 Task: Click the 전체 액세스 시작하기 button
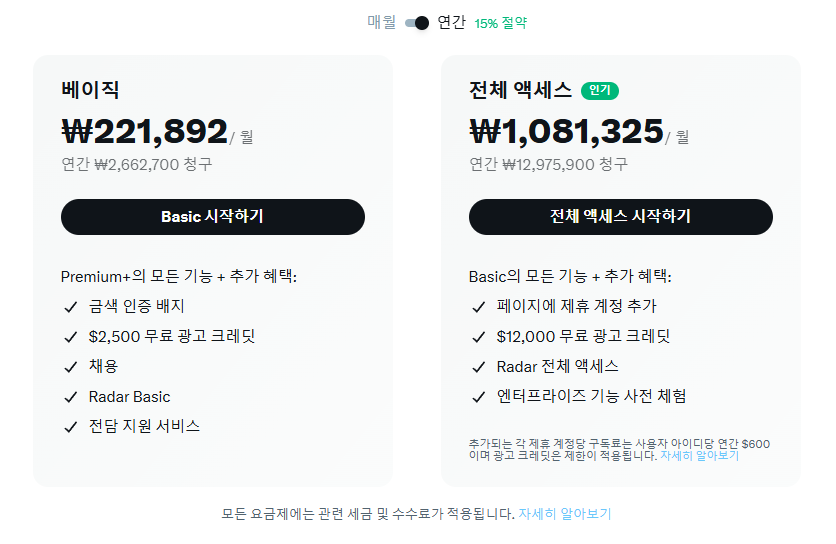coord(620,217)
